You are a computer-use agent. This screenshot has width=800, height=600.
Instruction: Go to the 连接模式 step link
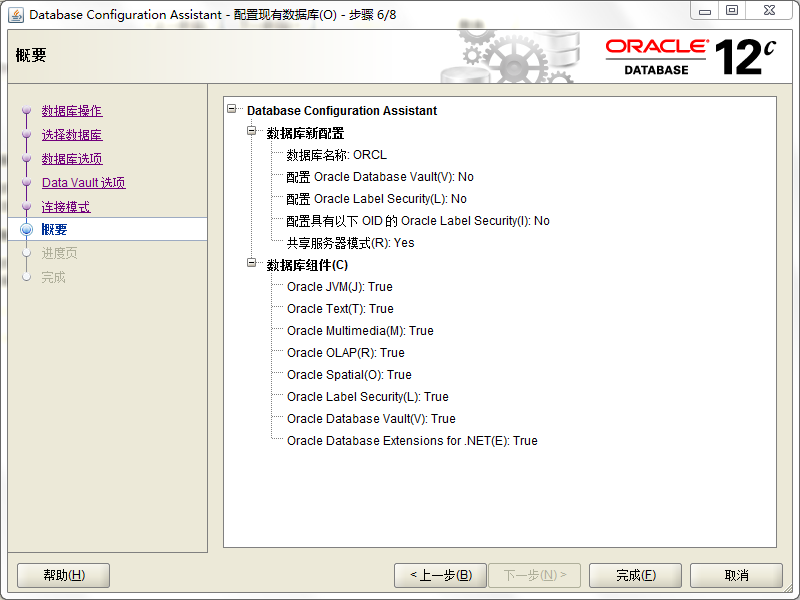pyautogui.click(x=66, y=207)
